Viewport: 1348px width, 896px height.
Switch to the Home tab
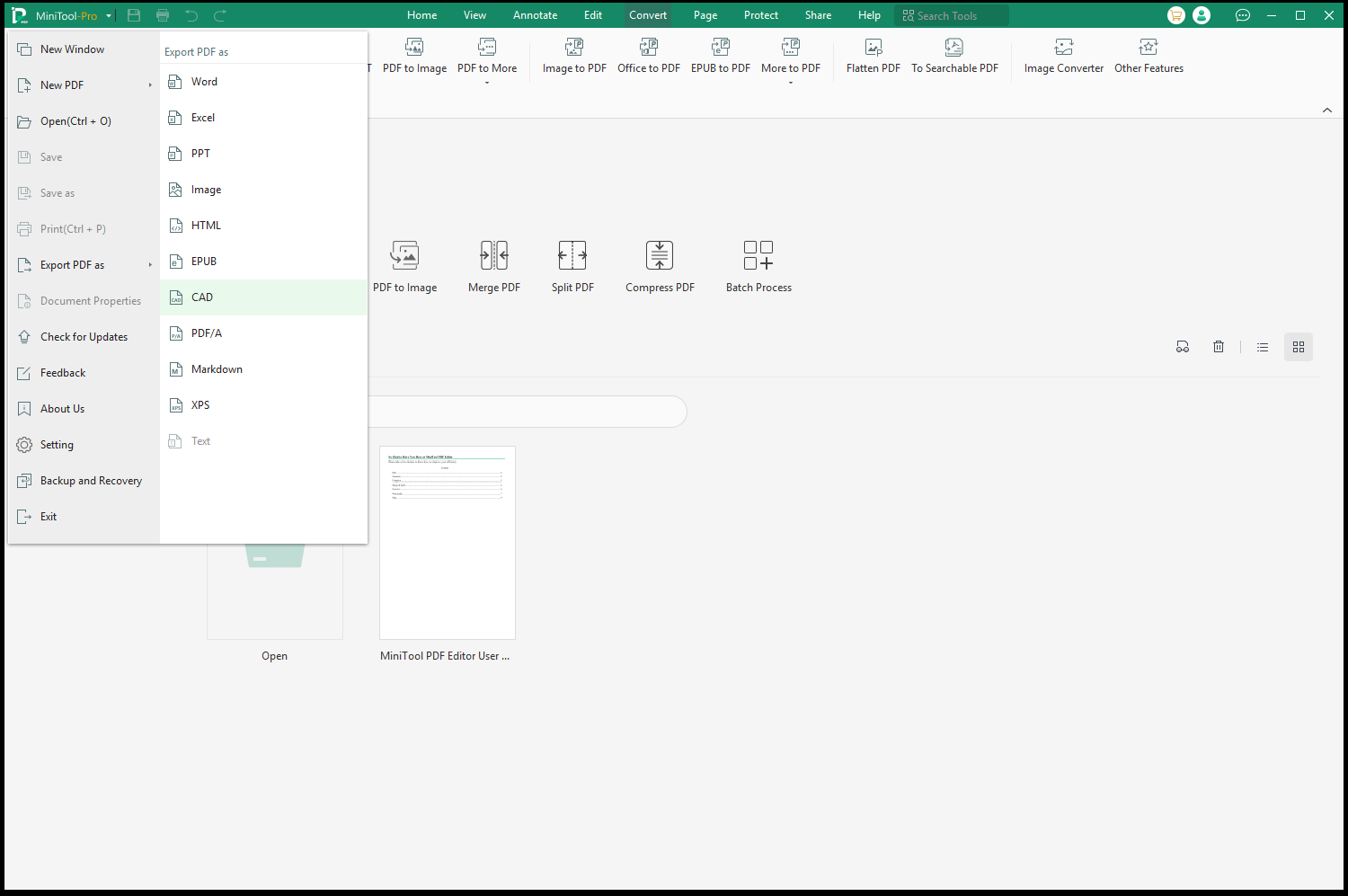[x=422, y=15]
